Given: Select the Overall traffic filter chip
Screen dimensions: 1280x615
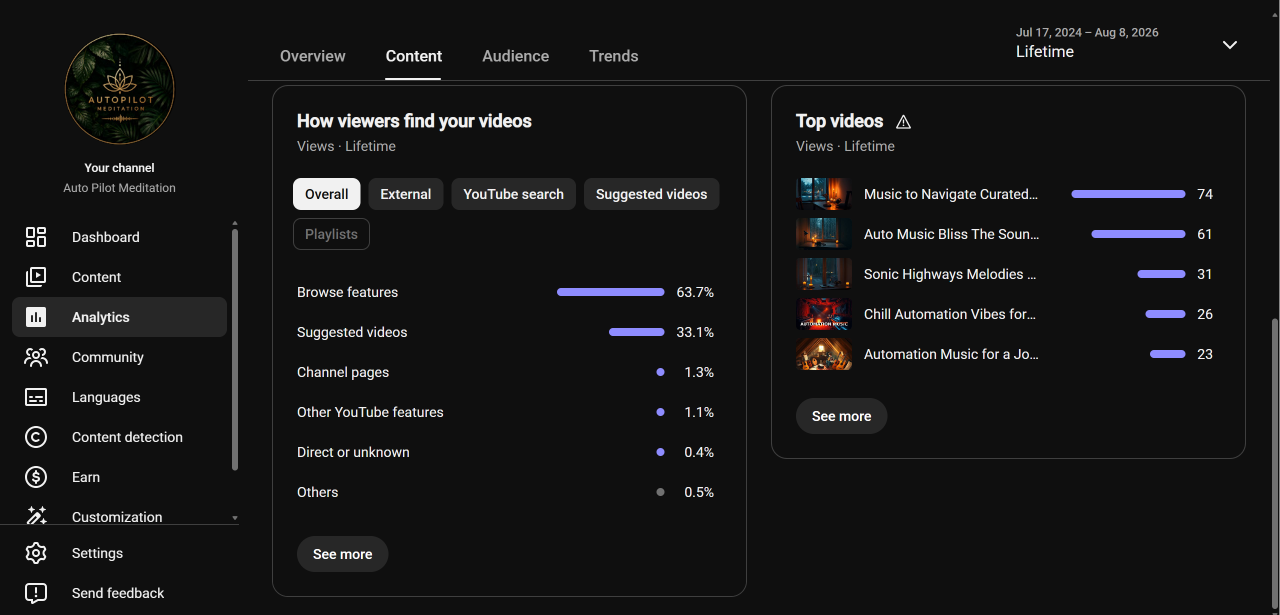Looking at the screenshot, I should click(x=327, y=194).
